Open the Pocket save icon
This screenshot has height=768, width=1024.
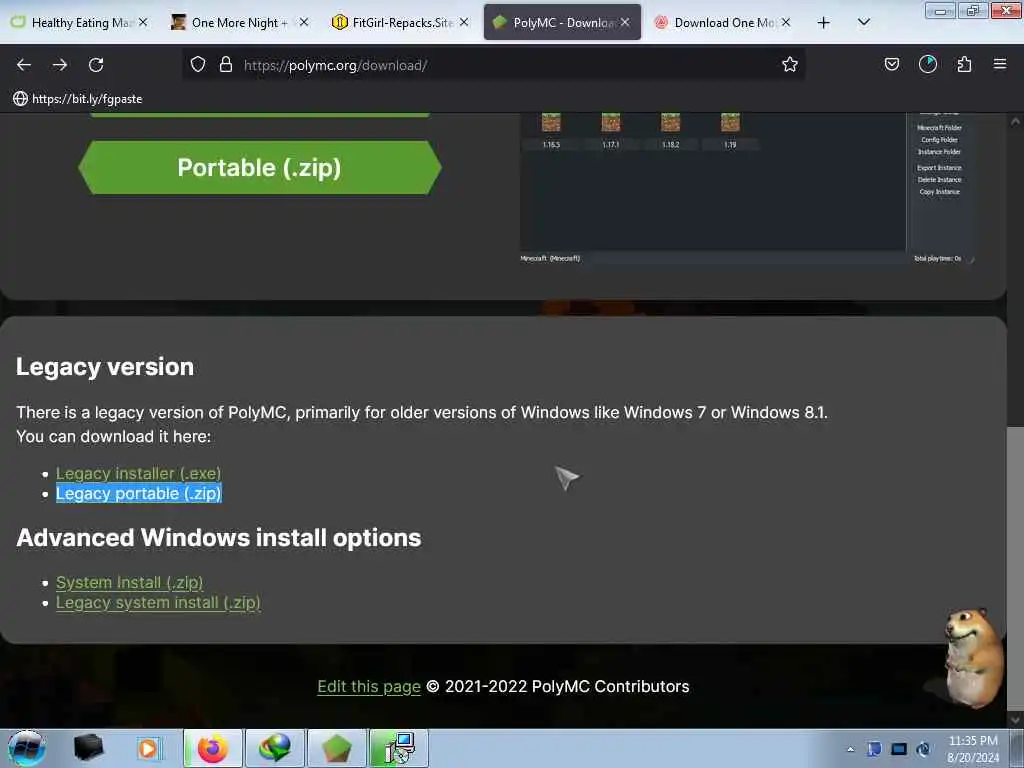891,65
